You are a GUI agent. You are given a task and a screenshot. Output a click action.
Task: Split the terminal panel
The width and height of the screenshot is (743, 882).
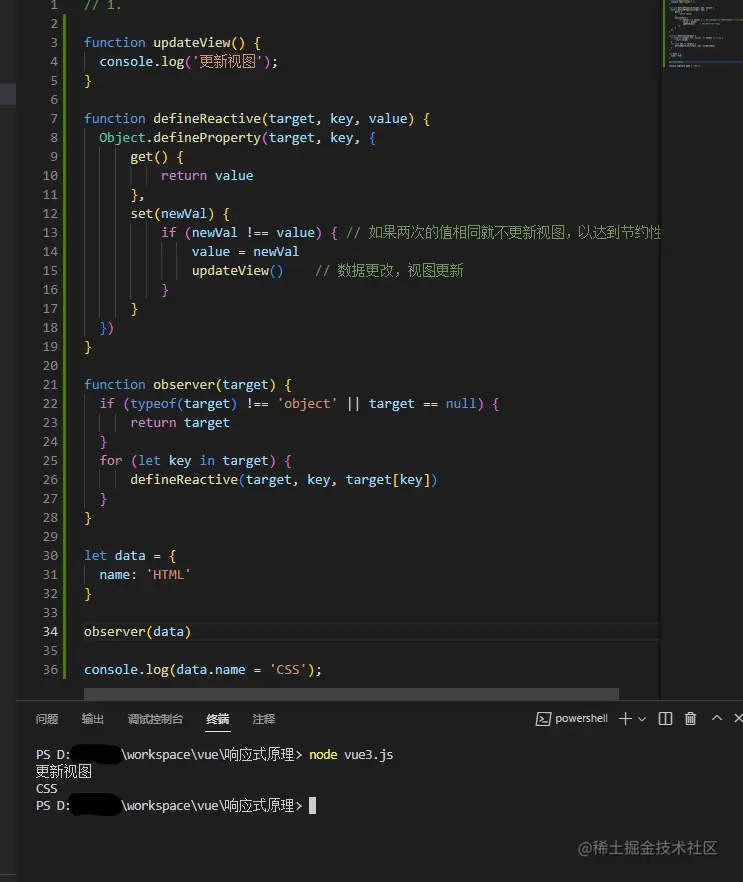665,719
